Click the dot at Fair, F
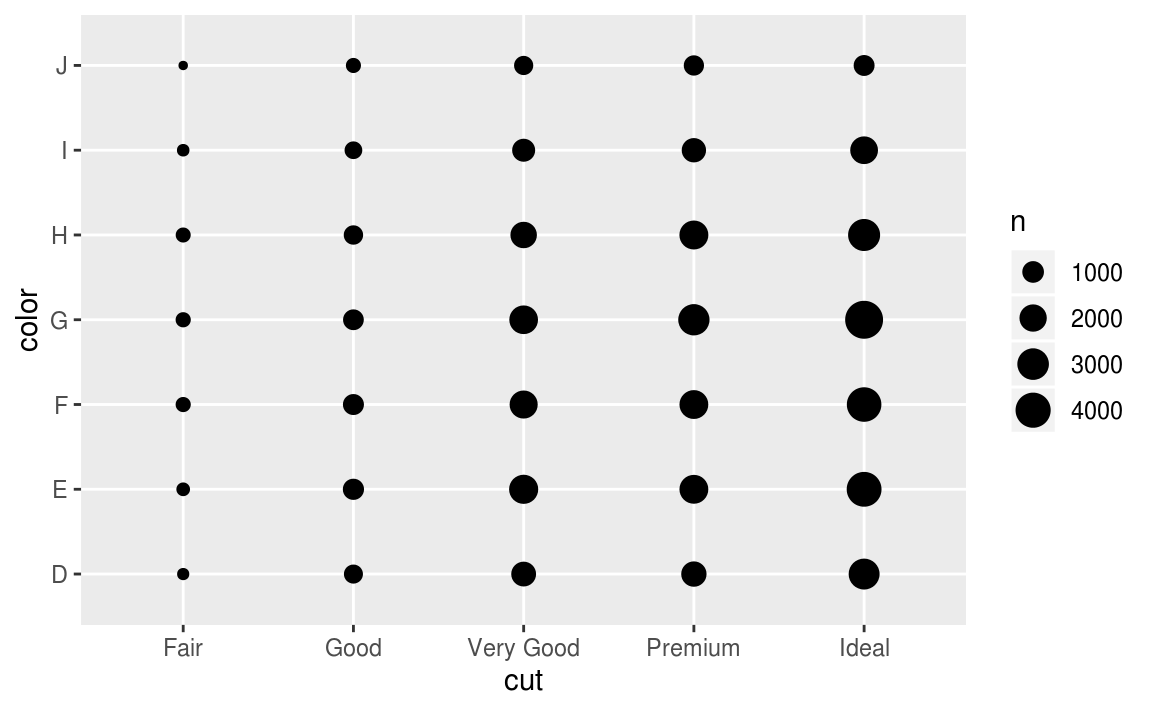 (x=183, y=405)
